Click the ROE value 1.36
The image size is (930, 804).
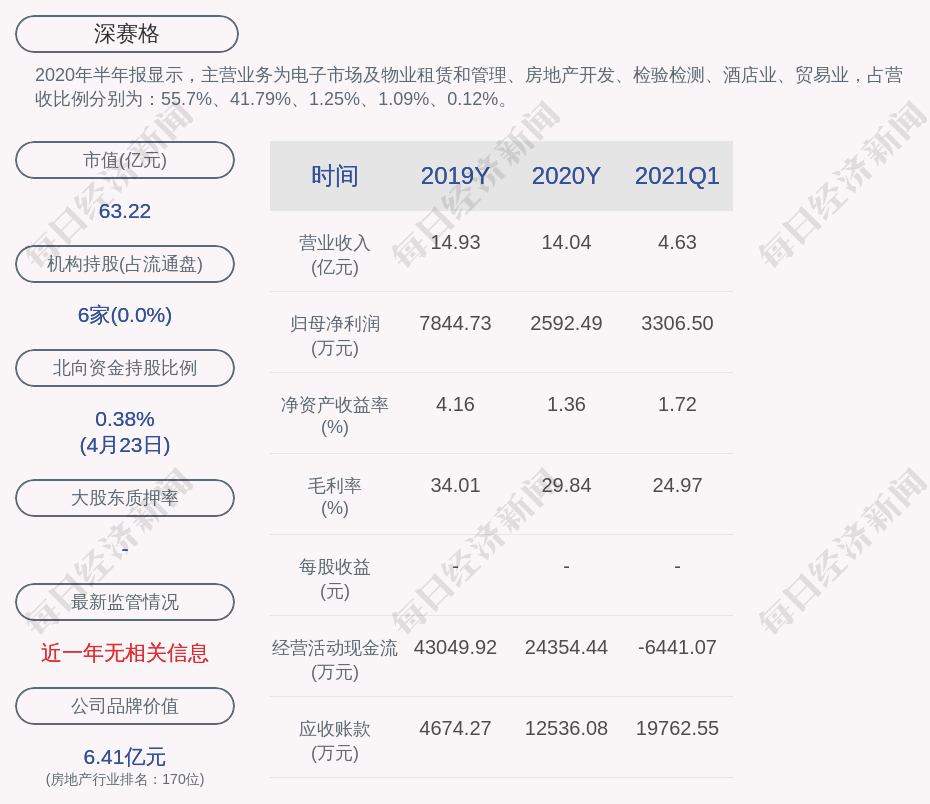pyautogui.click(x=566, y=404)
